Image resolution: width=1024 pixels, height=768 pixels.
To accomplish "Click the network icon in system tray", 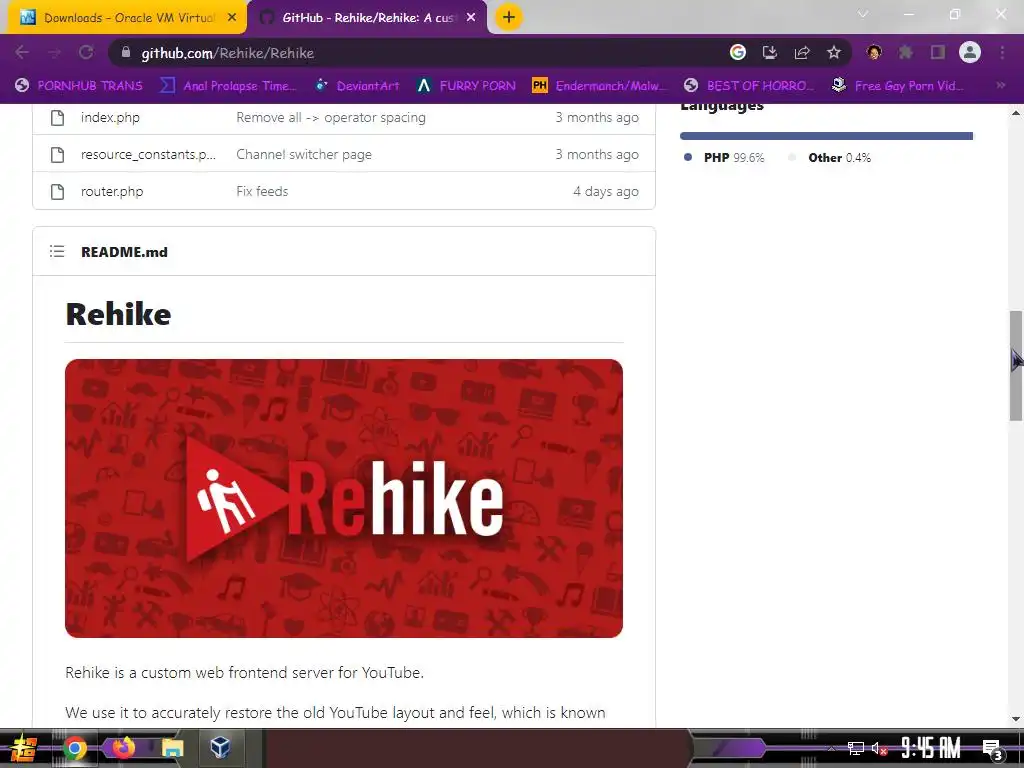I will pos(856,748).
